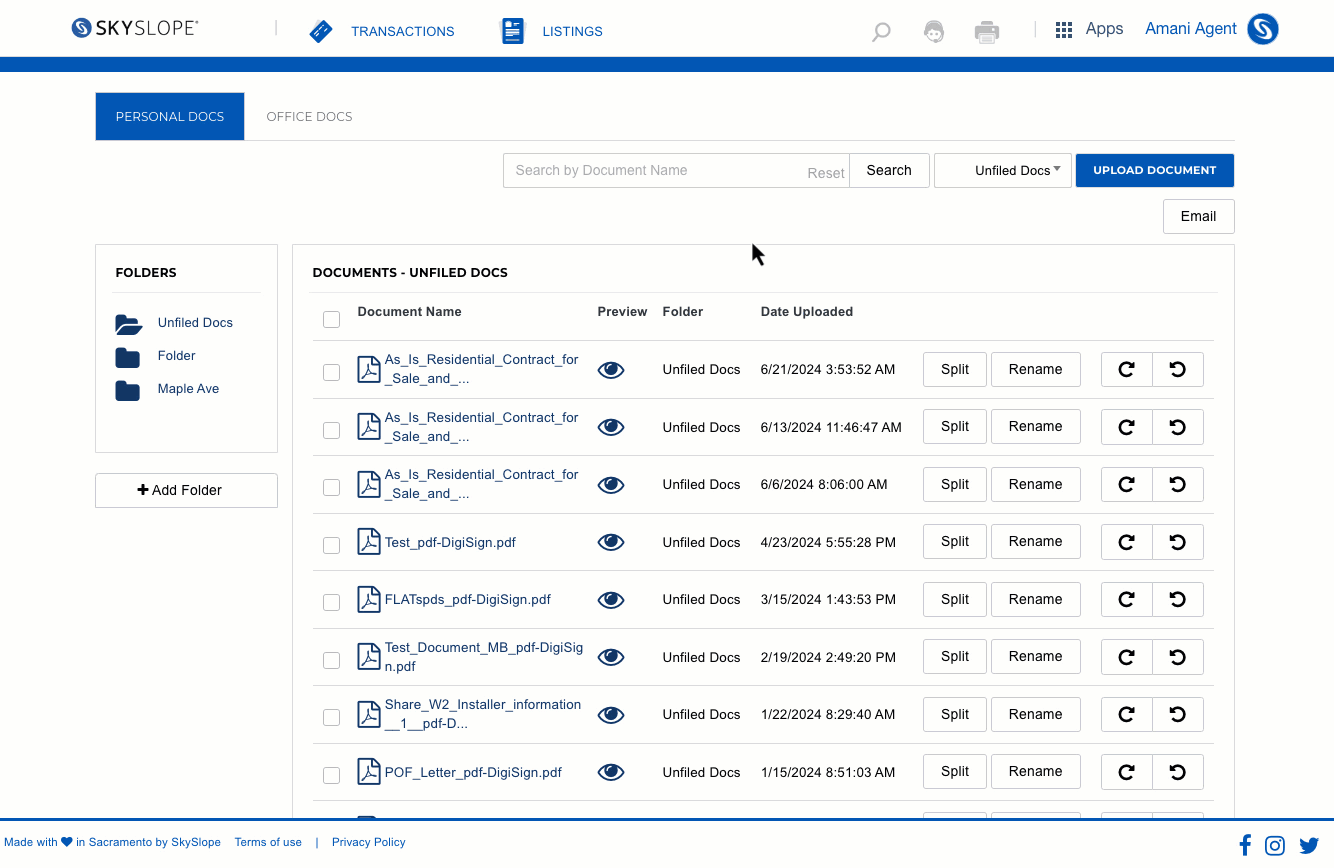Check the Share_W2_Installer_information row checkbox
The width and height of the screenshot is (1334, 868).
pos(331,717)
